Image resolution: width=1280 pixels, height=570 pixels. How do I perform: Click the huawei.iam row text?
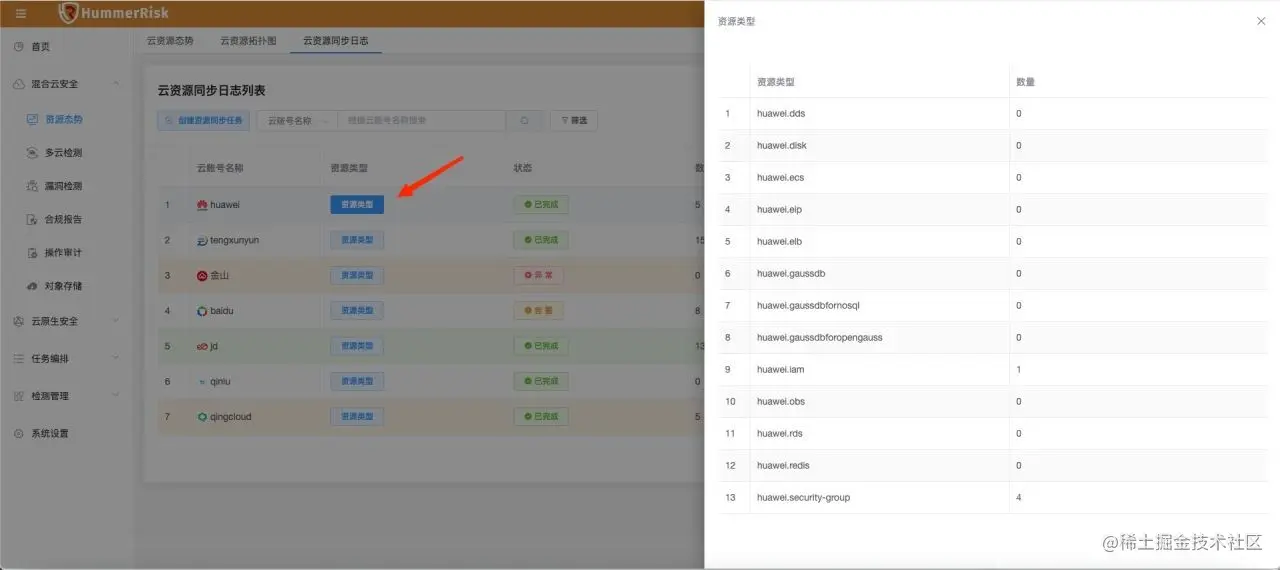(x=781, y=369)
